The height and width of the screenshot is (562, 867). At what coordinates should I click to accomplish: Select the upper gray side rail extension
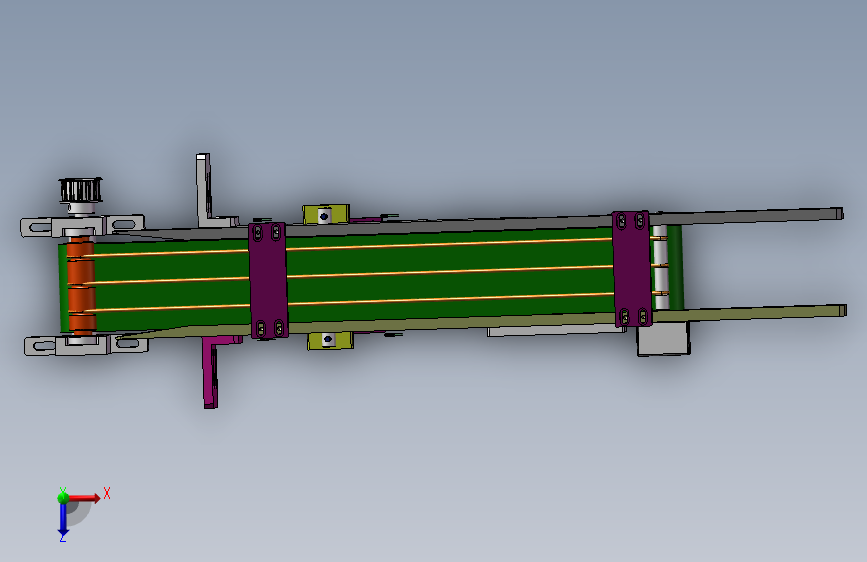point(746,216)
